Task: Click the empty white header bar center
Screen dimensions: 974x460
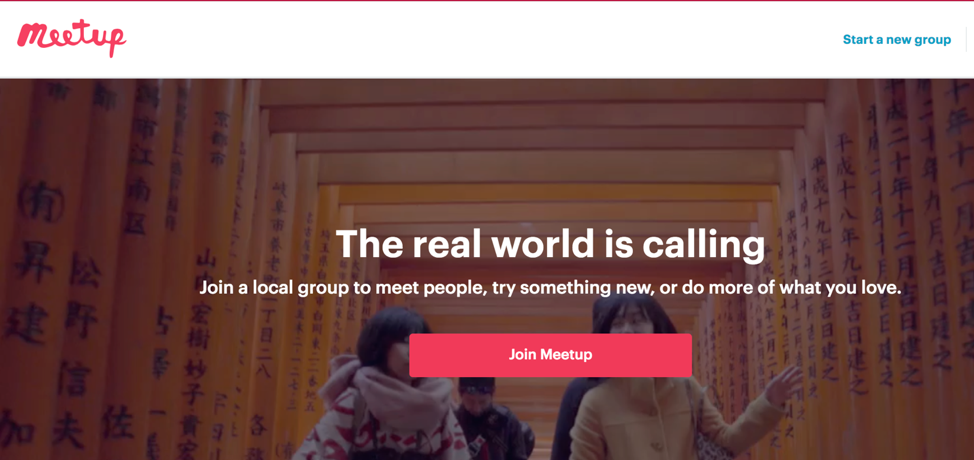Action: (485, 40)
